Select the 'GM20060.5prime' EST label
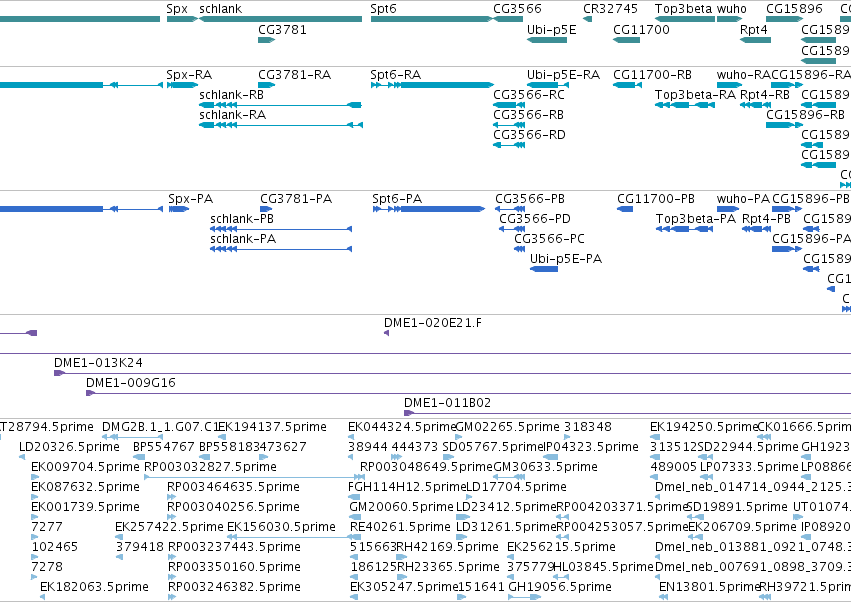 point(401,507)
